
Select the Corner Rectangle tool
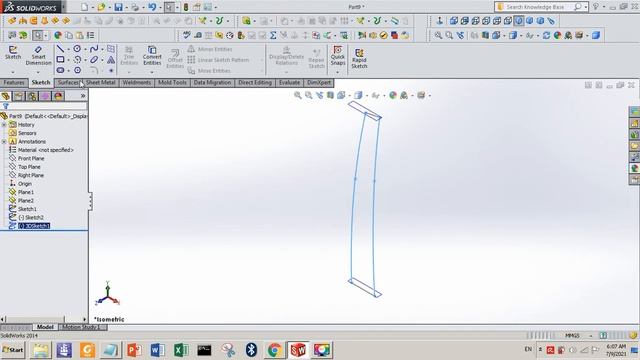click(x=60, y=60)
